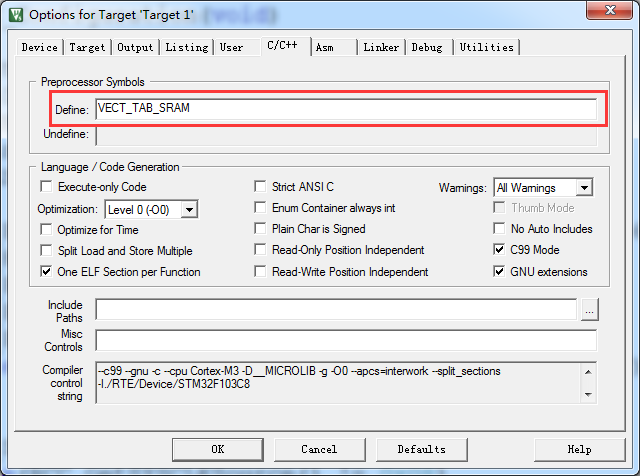Image resolution: width=640 pixels, height=476 pixels.
Task: Close the Options for Target dialog
Action: [x=609, y=10]
